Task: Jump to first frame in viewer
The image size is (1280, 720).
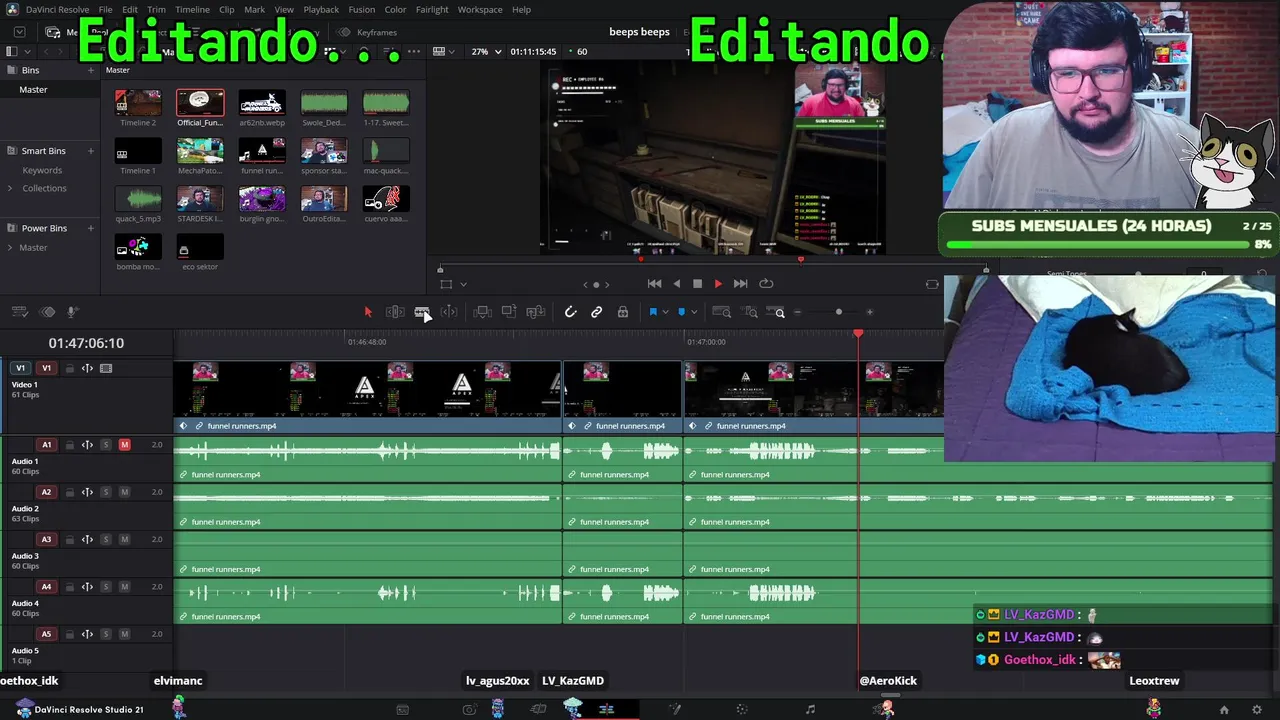Action: 654,284
